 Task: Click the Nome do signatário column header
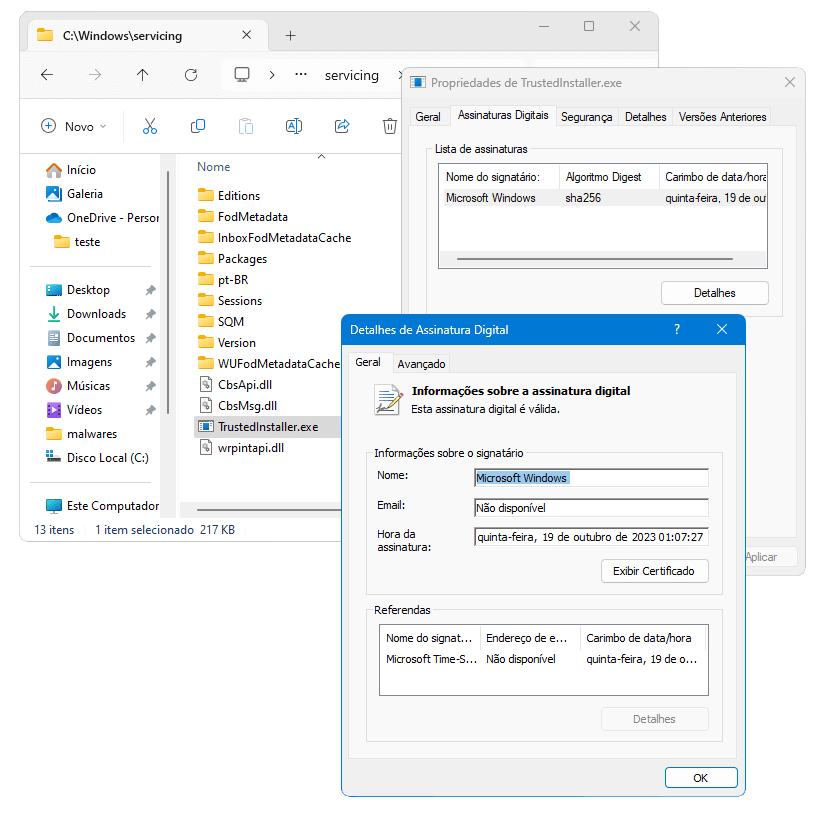[x=499, y=177]
